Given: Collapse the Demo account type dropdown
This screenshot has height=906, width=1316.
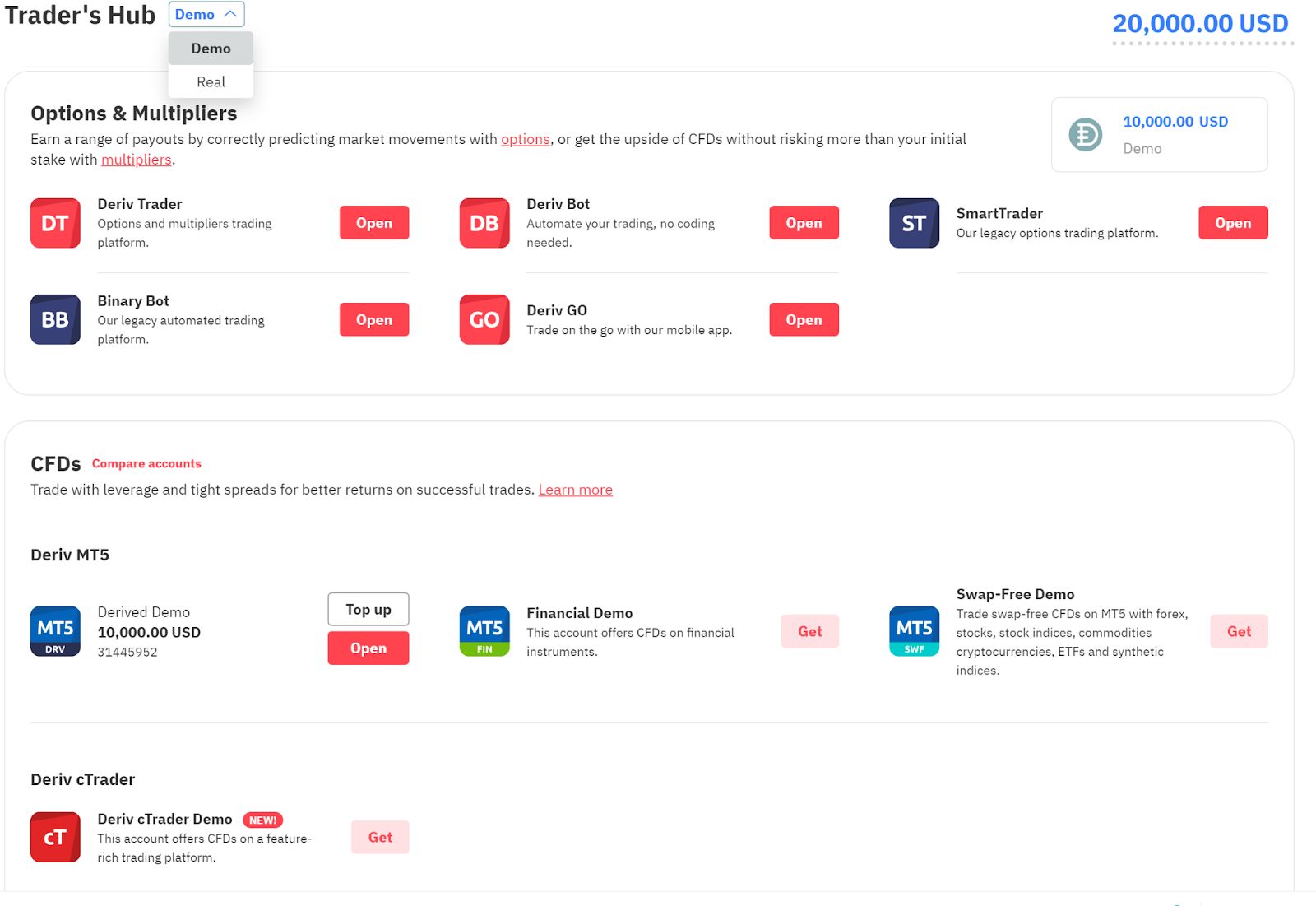Looking at the screenshot, I should click(206, 14).
